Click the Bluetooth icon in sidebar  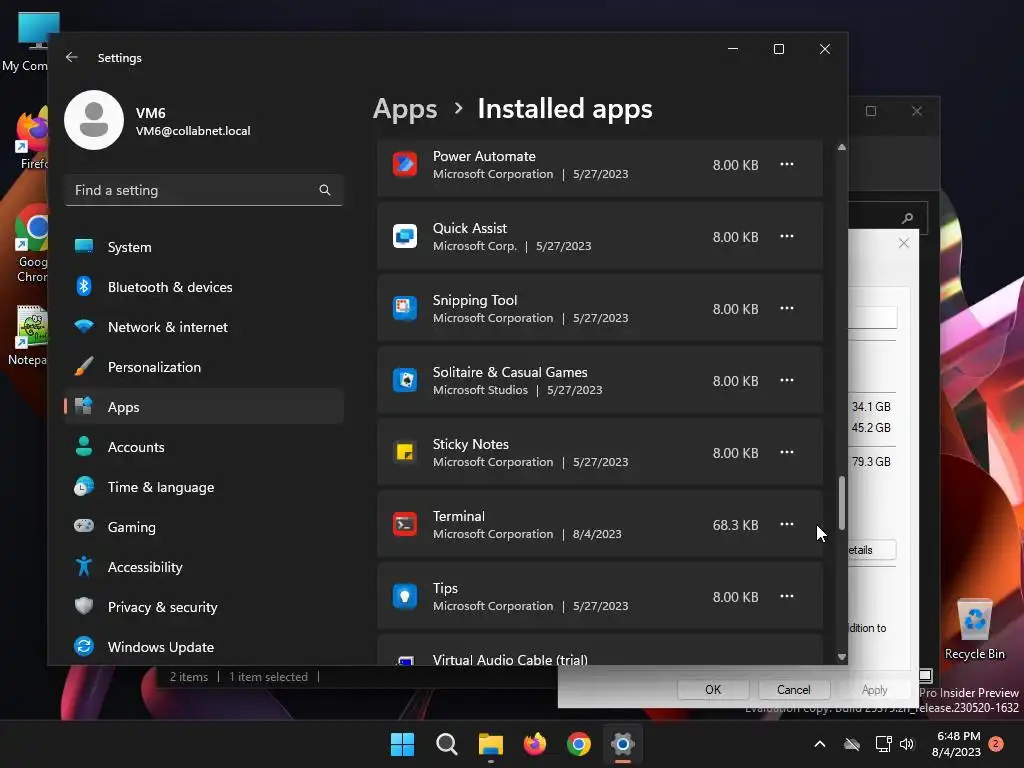(84, 286)
